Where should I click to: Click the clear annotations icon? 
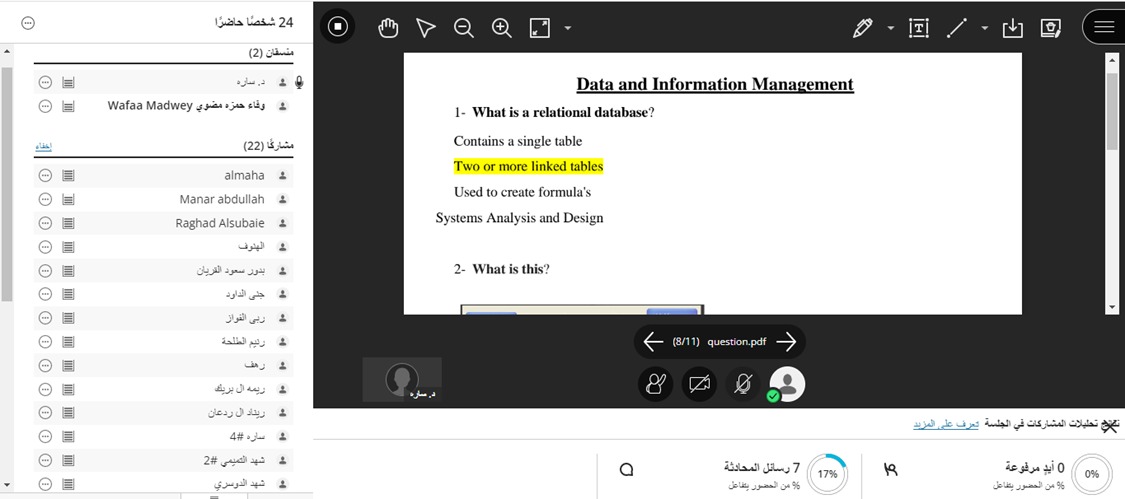pyautogui.click(x=1050, y=28)
